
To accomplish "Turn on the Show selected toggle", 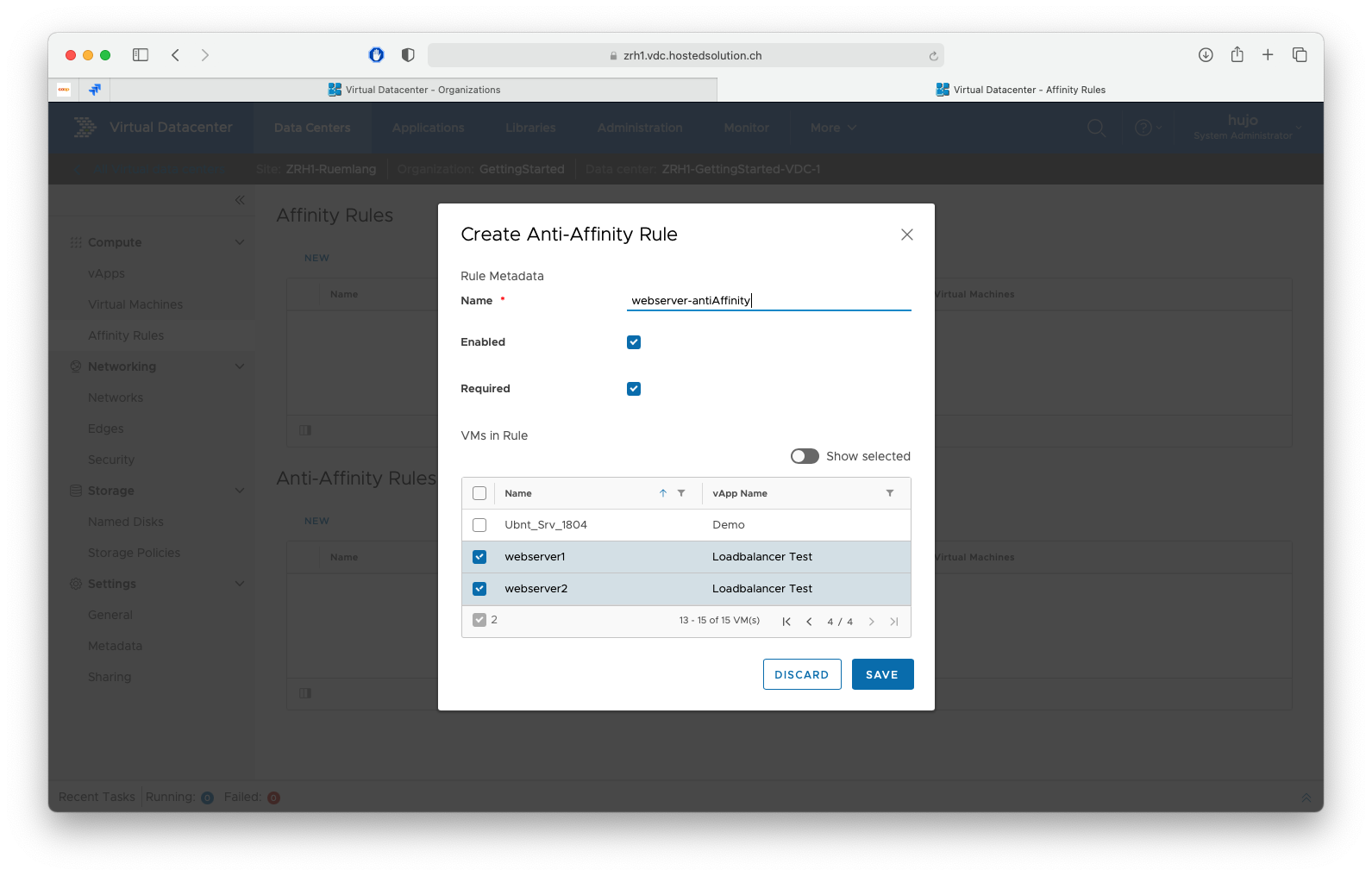I will (805, 456).
